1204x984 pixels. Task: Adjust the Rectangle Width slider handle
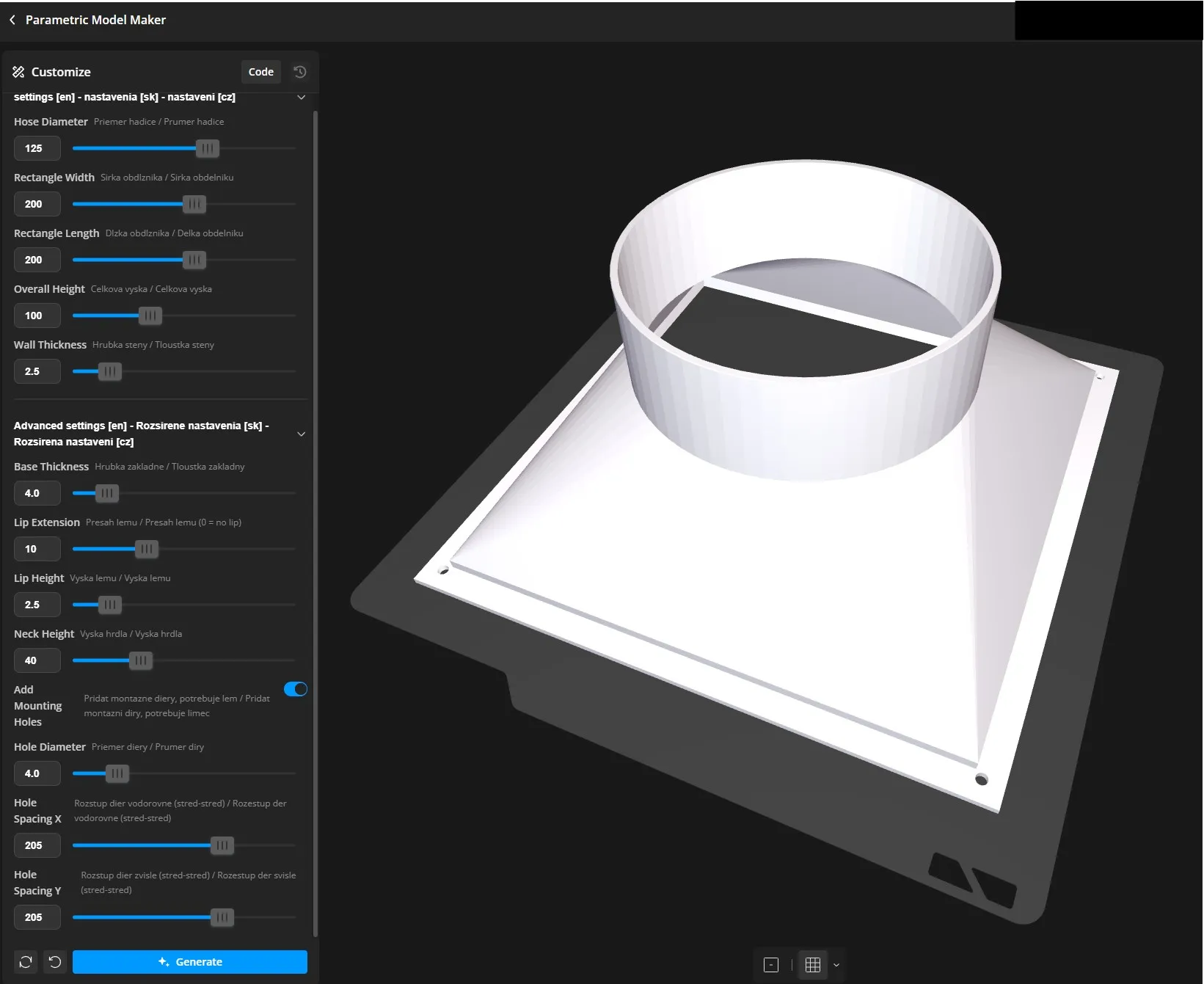pos(194,204)
